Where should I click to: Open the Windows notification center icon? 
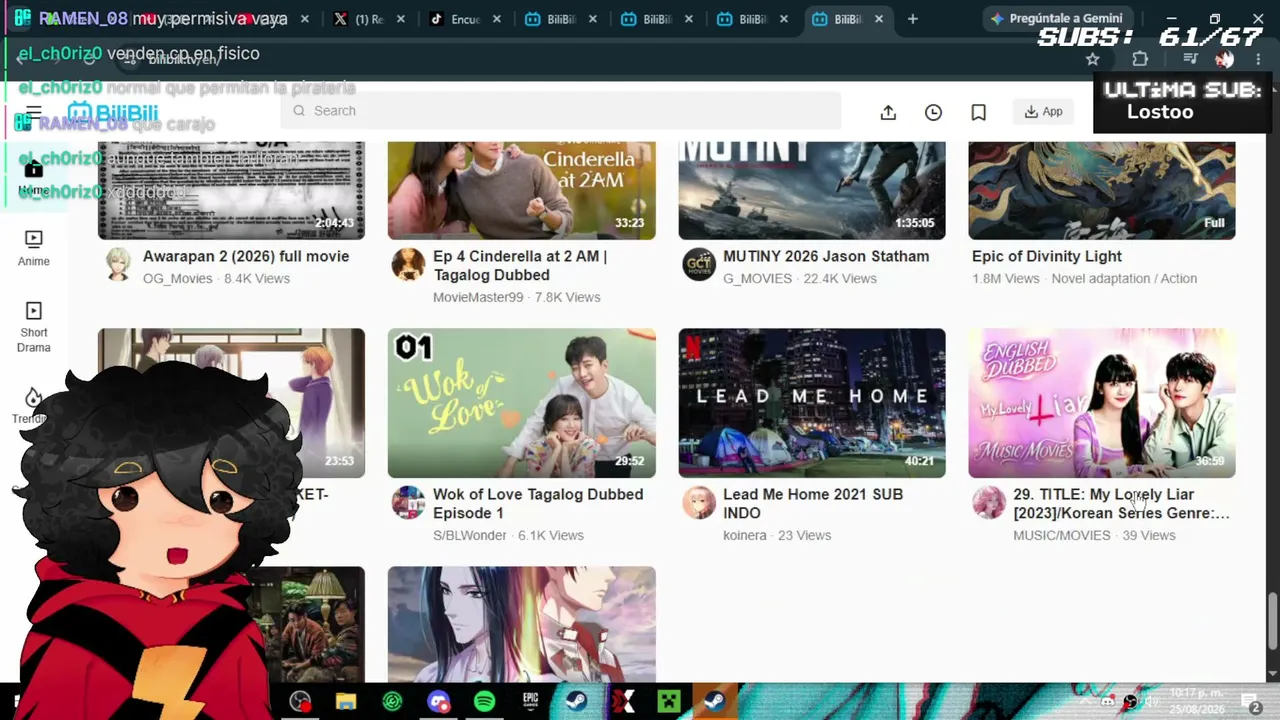pos(1250,702)
